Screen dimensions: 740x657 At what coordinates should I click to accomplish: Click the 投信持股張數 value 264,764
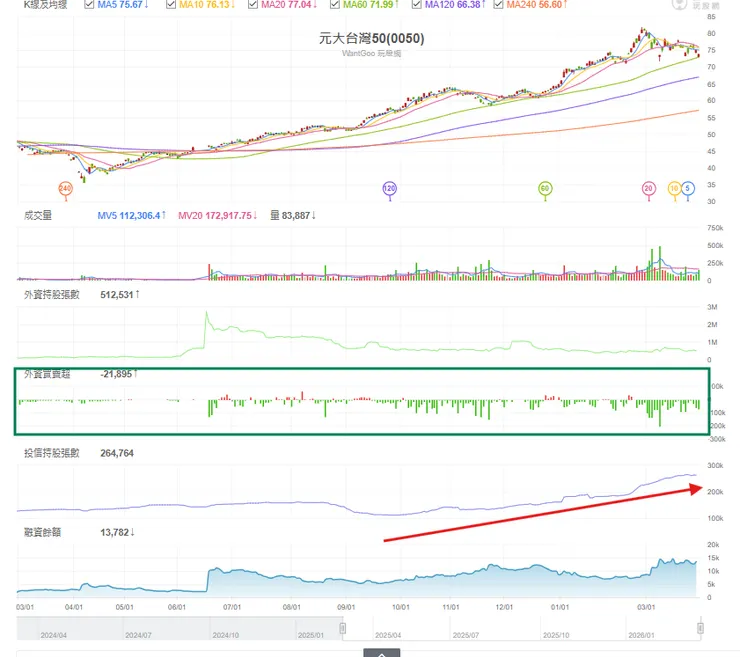[117, 454]
